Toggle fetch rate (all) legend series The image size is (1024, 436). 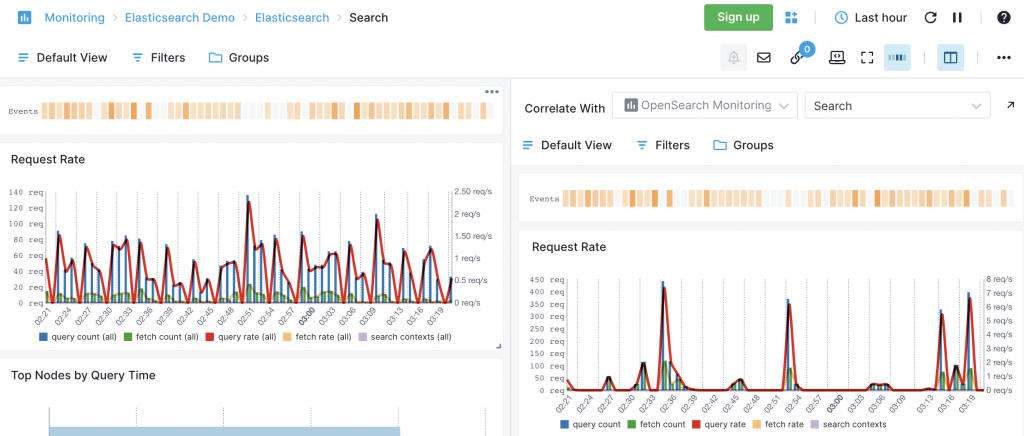[x=317, y=337]
